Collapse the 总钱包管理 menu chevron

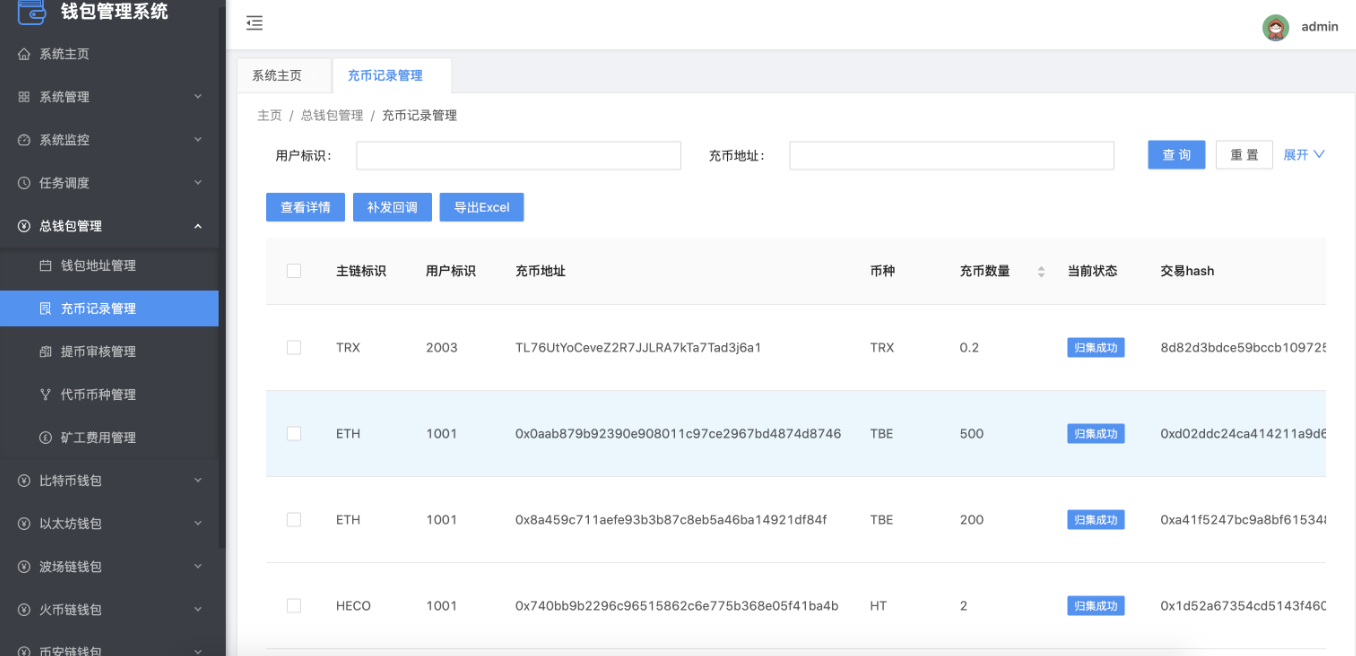[198, 226]
